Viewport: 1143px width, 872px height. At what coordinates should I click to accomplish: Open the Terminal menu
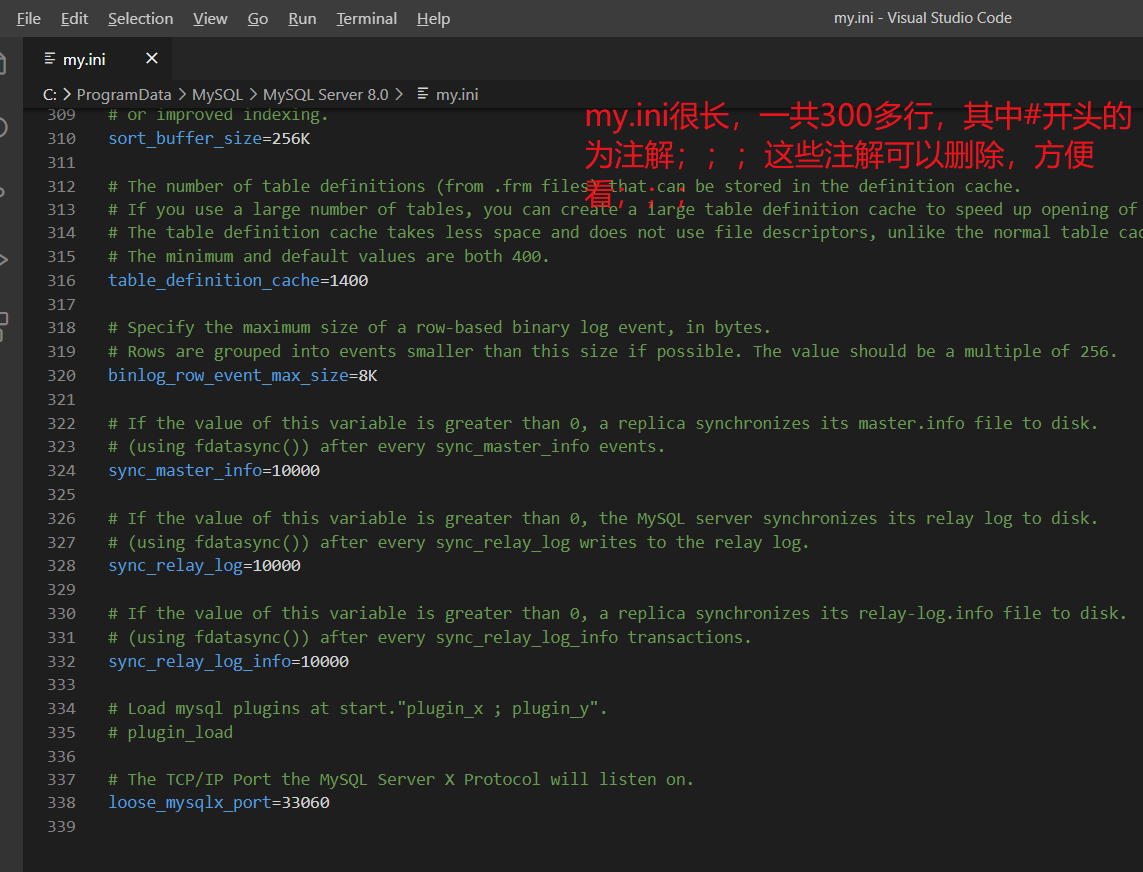click(366, 18)
